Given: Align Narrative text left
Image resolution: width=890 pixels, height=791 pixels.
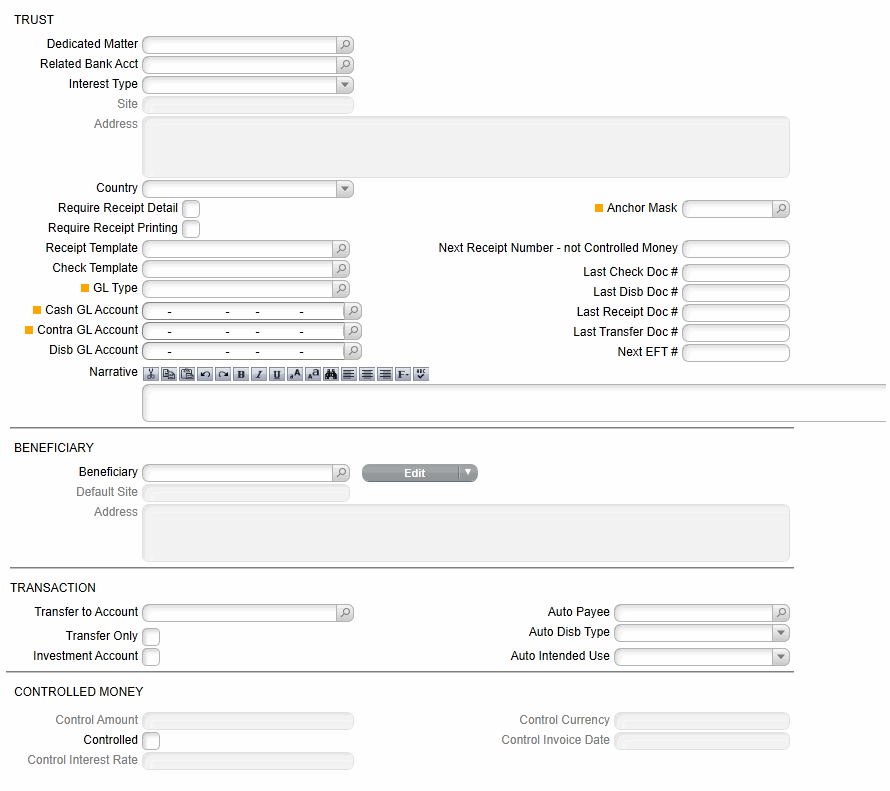Looking at the screenshot, I should (x=349, y=374).
